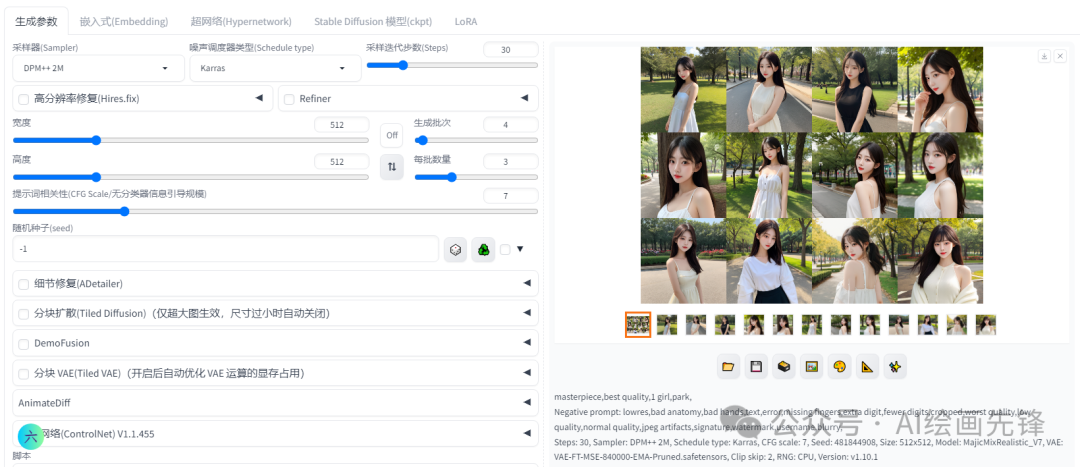Click the height value field
Viewport: 1080px width, 467px height.
pos(341,161)
